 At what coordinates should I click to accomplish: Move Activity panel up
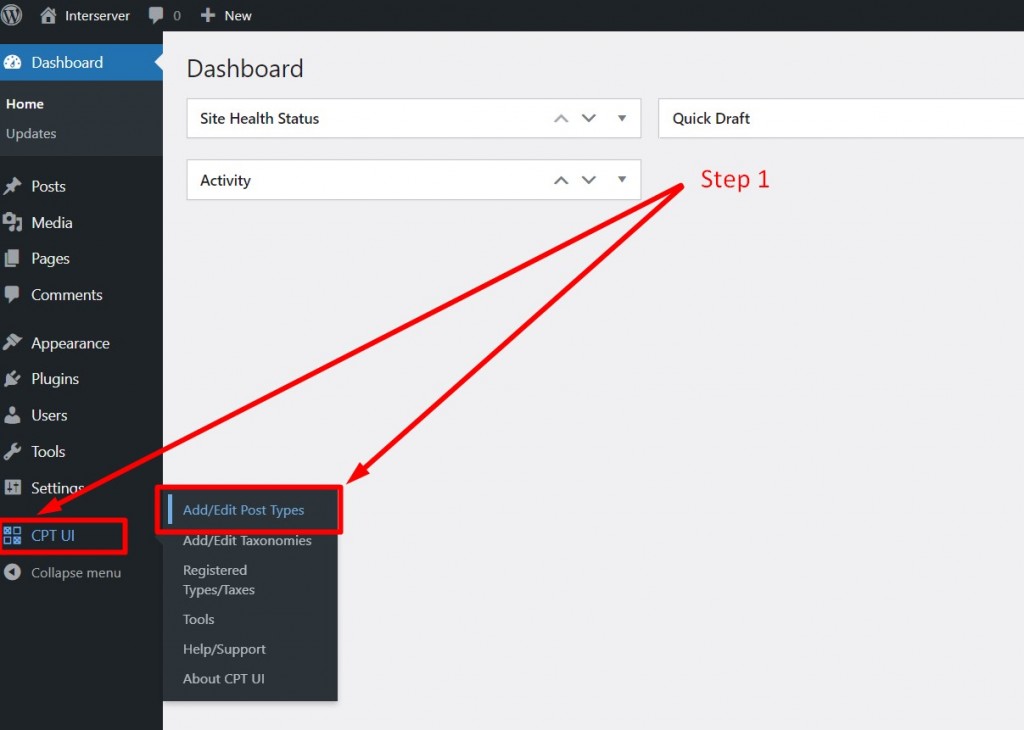[x=561, y=180]
